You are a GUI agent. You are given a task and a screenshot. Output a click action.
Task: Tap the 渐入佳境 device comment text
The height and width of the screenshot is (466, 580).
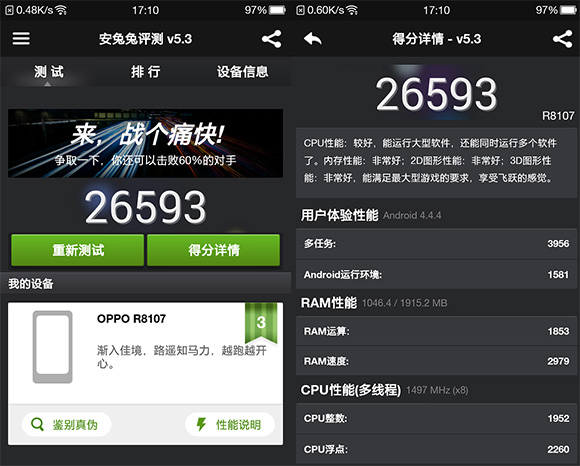click(182, 357)
